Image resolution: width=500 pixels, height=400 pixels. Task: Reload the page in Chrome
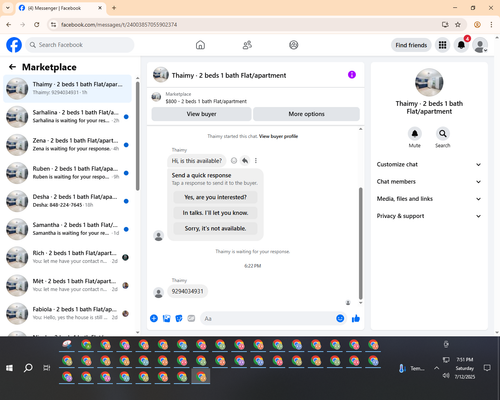tap(37, 25)
